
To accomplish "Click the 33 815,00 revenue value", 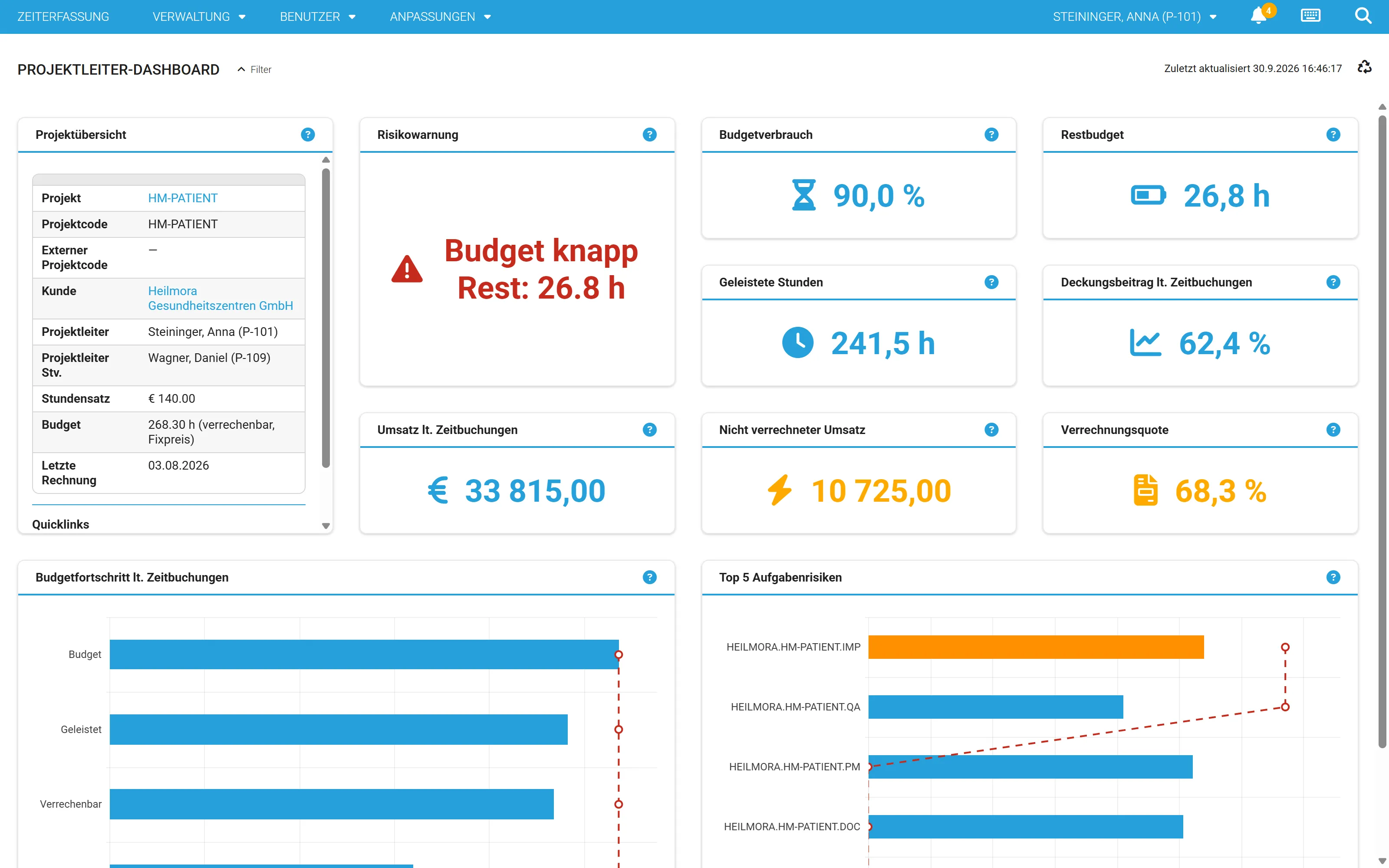I will click(535, 491).
